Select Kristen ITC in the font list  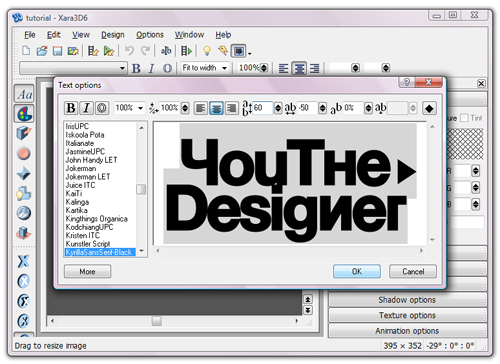[x=83, y=235]
